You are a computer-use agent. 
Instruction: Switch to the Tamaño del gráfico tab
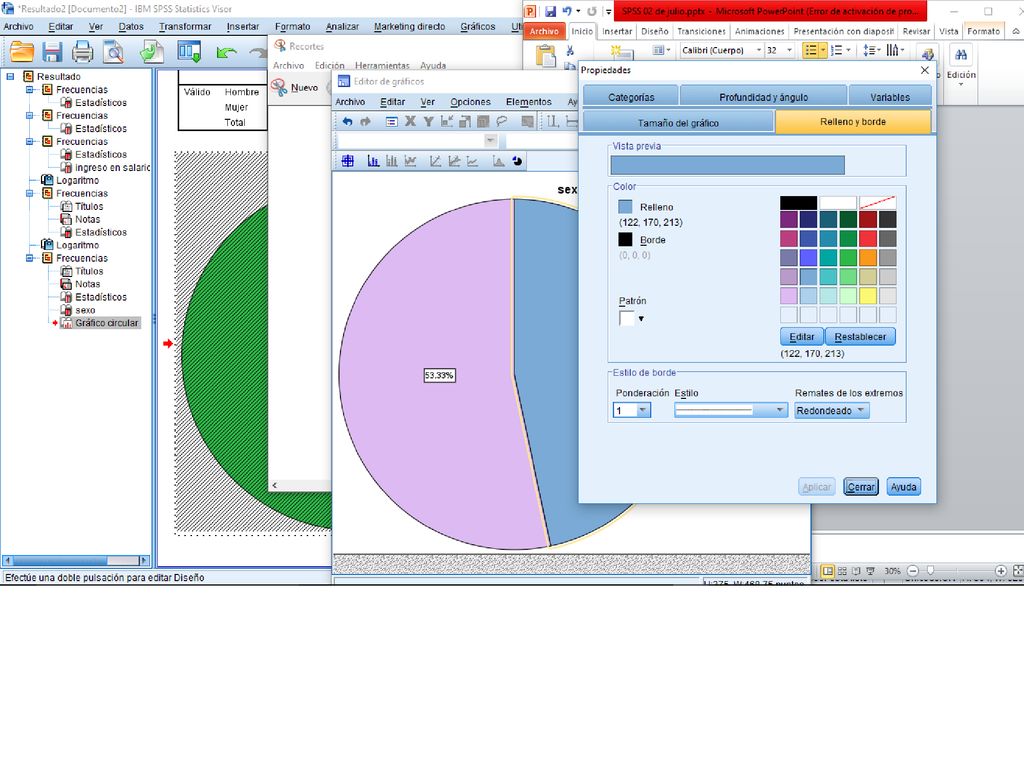coord(678,123)
